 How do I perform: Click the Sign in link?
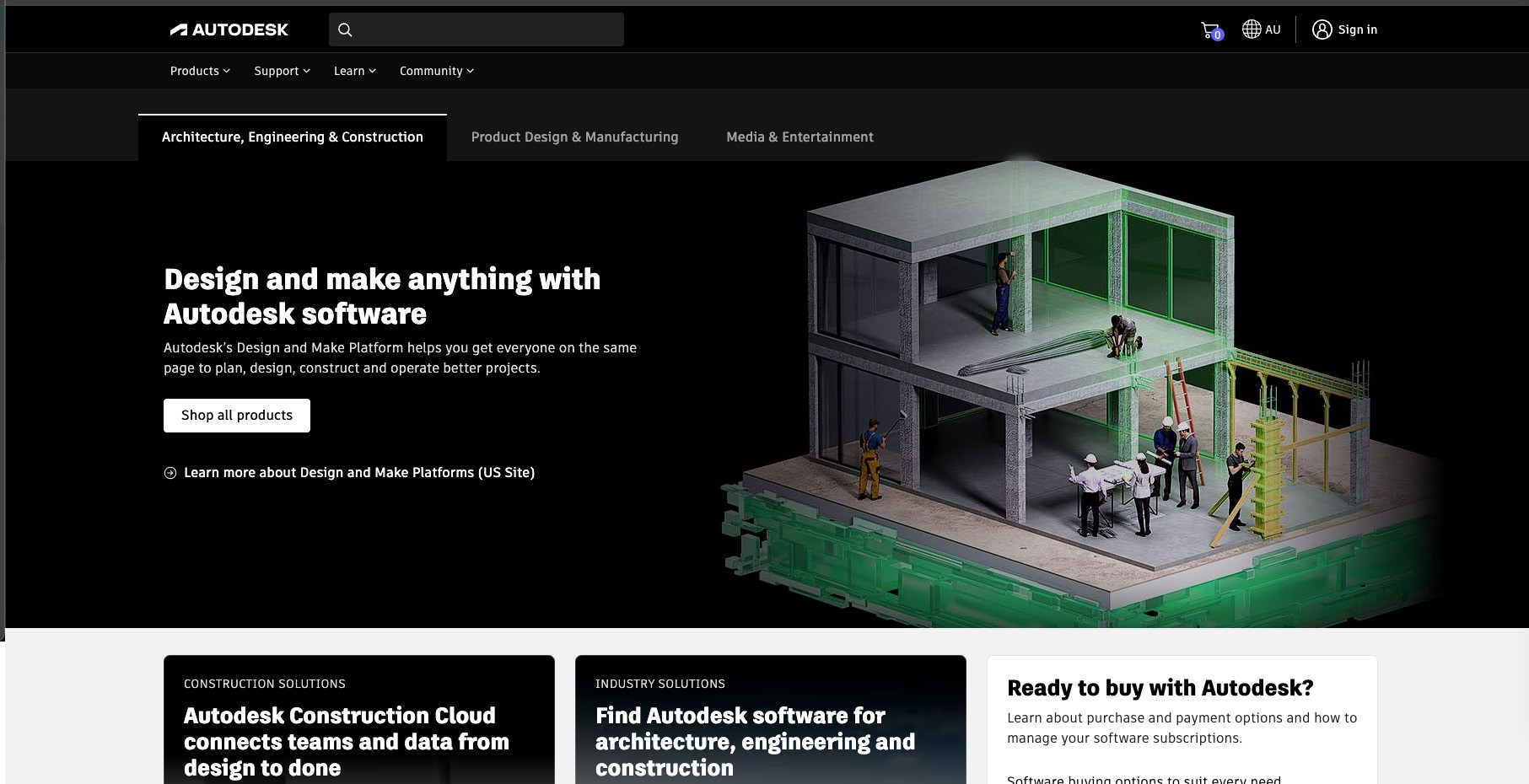tap(1357, 30)
